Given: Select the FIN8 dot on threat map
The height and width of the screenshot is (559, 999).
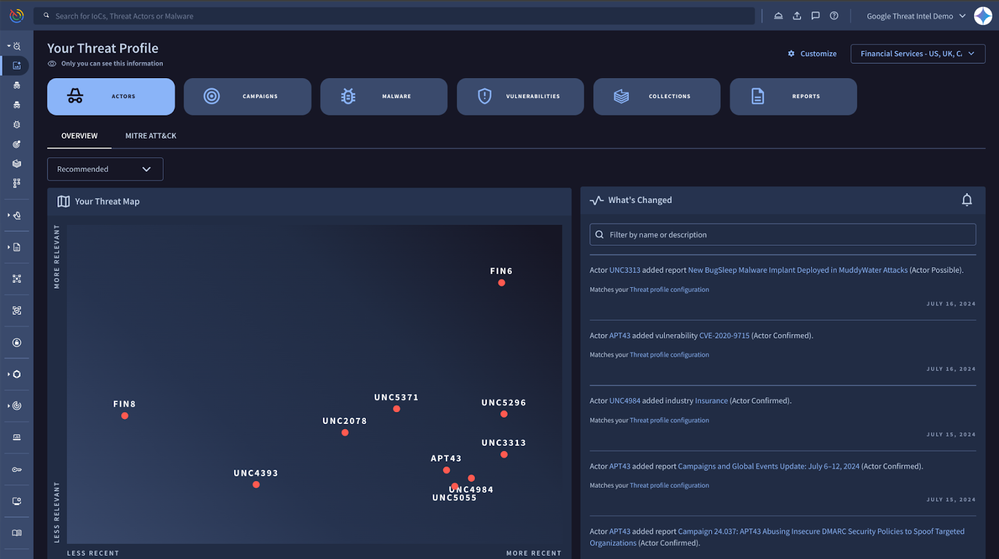Looking at the screenshot, I should 125,416.
